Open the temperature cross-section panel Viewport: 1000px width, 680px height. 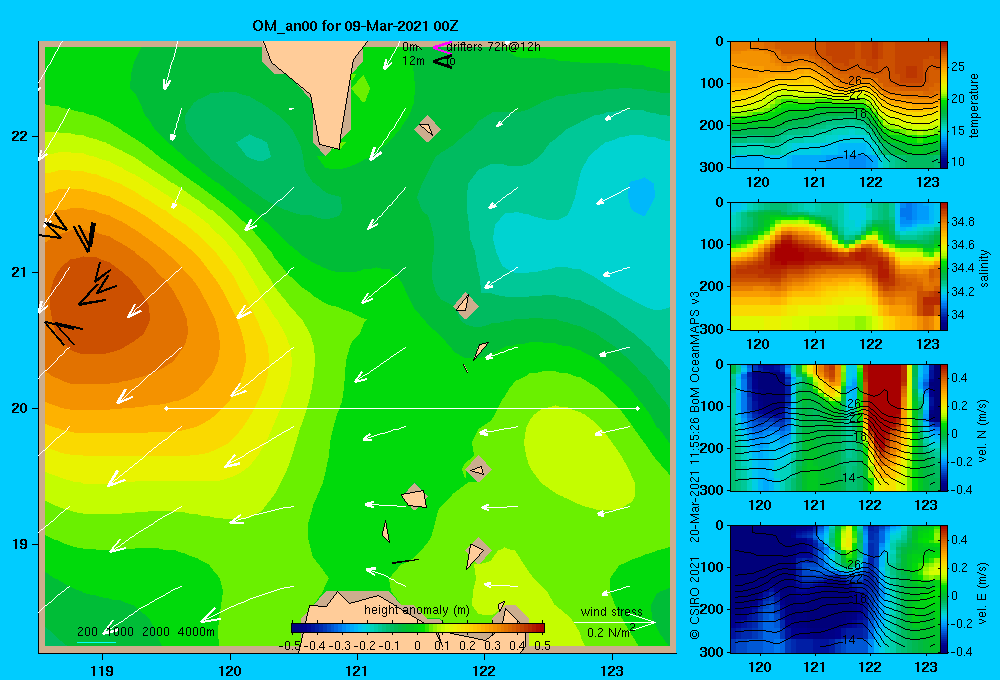click(835, 105)
